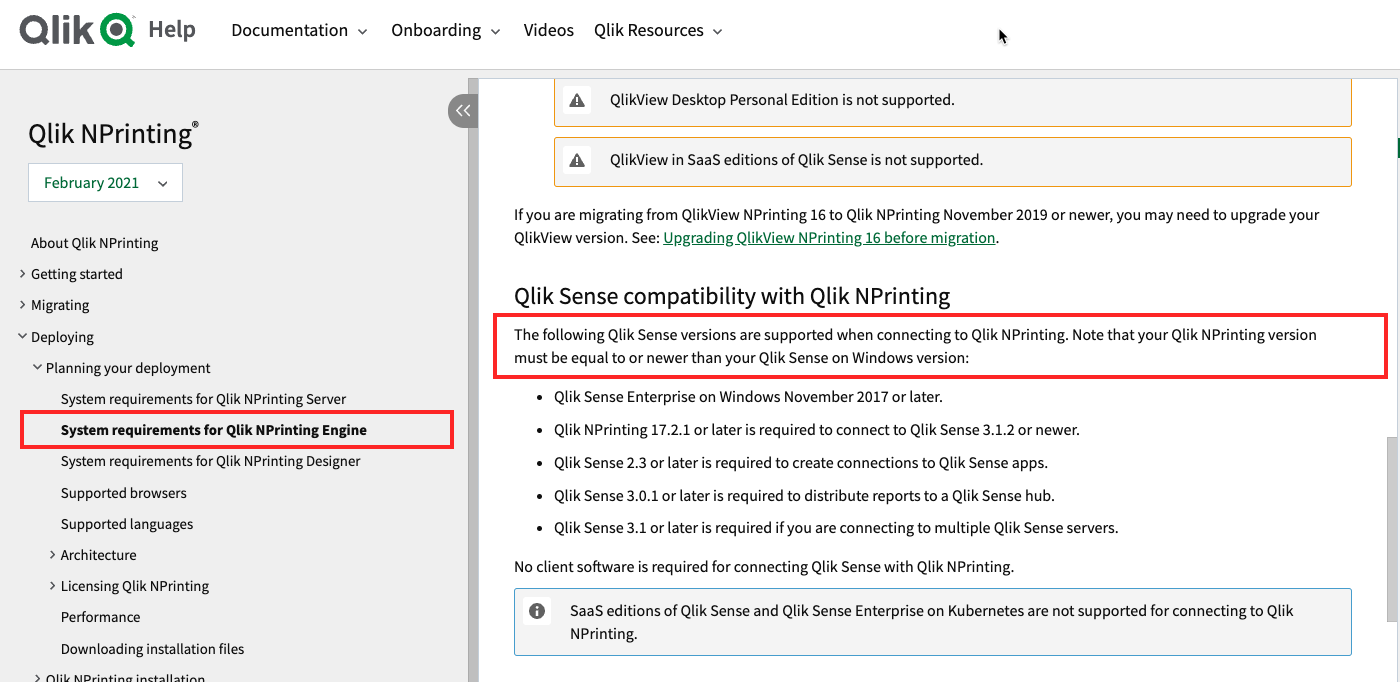Click the info icon in the SaaS editions note
Screen dimensions: 1400x682
click(x=537, y=611)
